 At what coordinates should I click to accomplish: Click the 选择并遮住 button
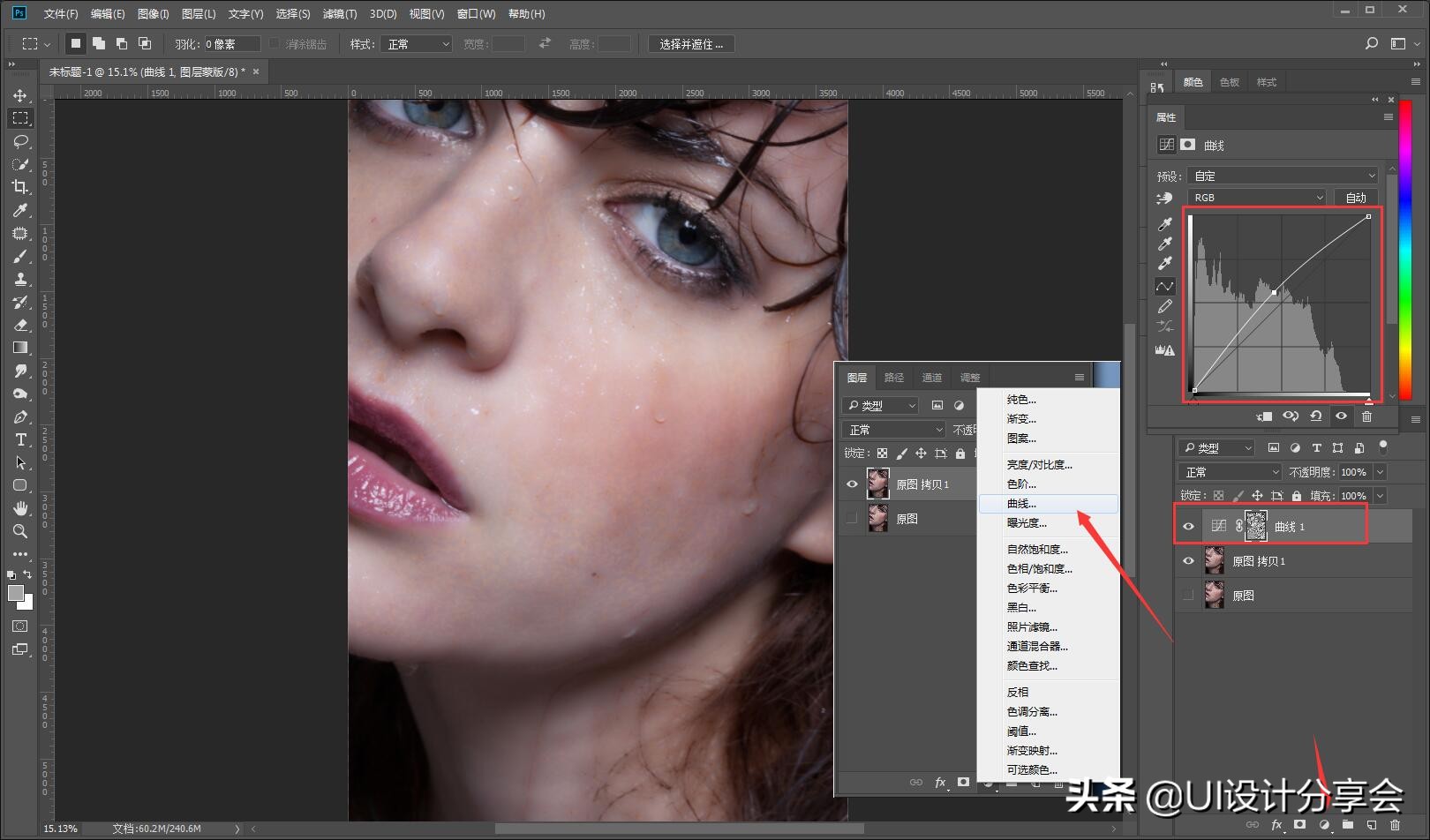691,44
